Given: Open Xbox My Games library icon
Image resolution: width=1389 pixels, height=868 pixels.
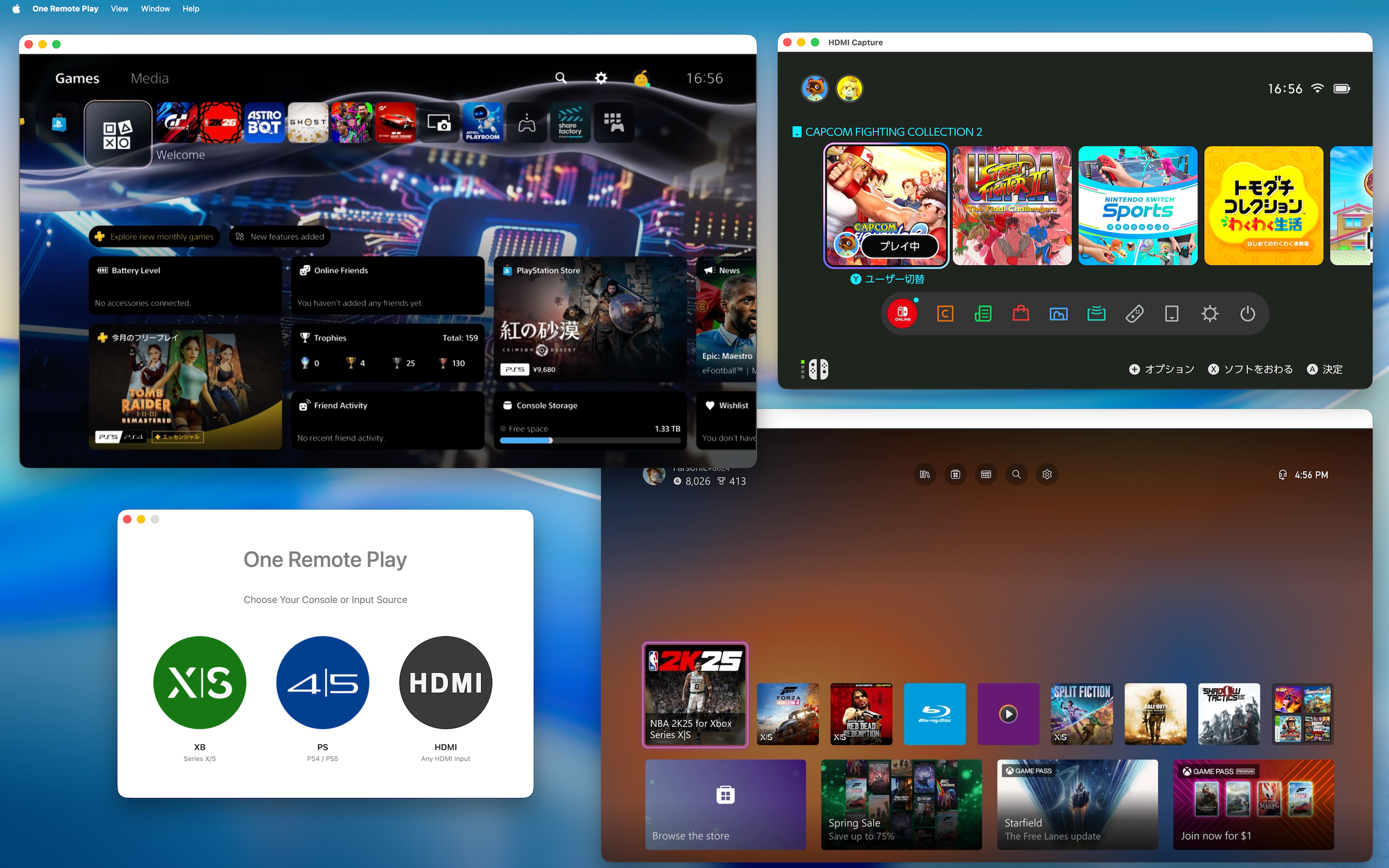Looking at the screenshot, I should (925, 474).
